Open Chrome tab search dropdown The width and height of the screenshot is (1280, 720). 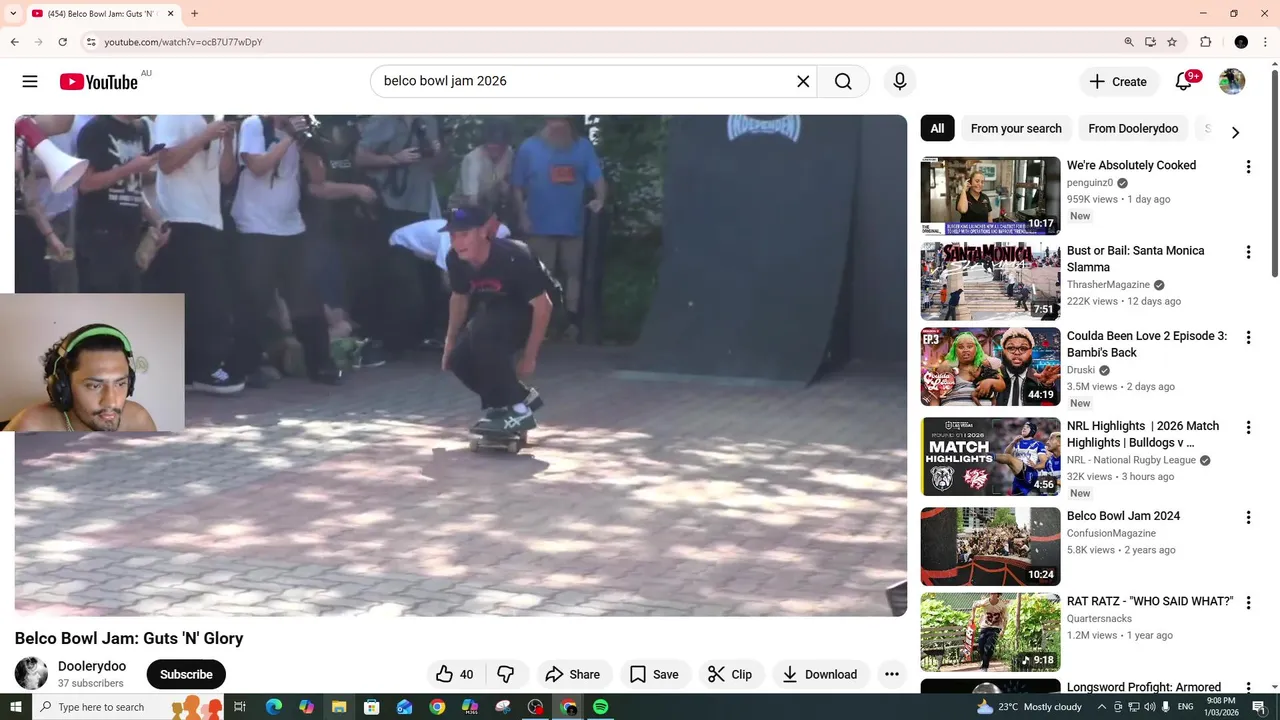(13, 14)
